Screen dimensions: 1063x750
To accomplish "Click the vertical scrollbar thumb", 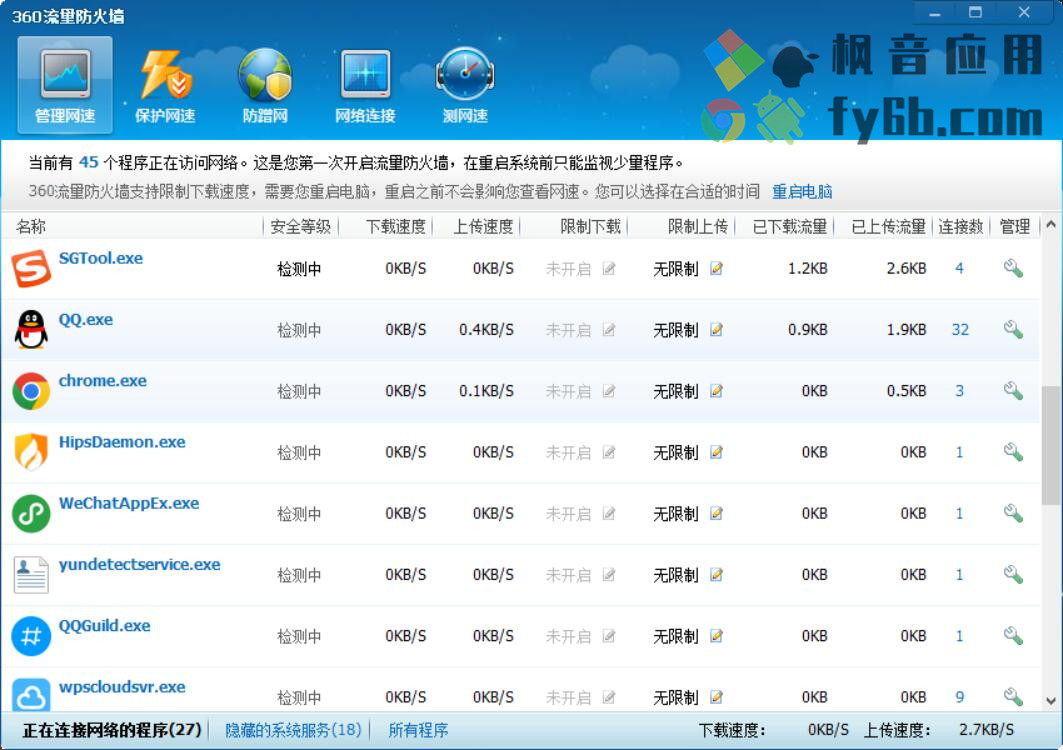I will click(1051, 445).
